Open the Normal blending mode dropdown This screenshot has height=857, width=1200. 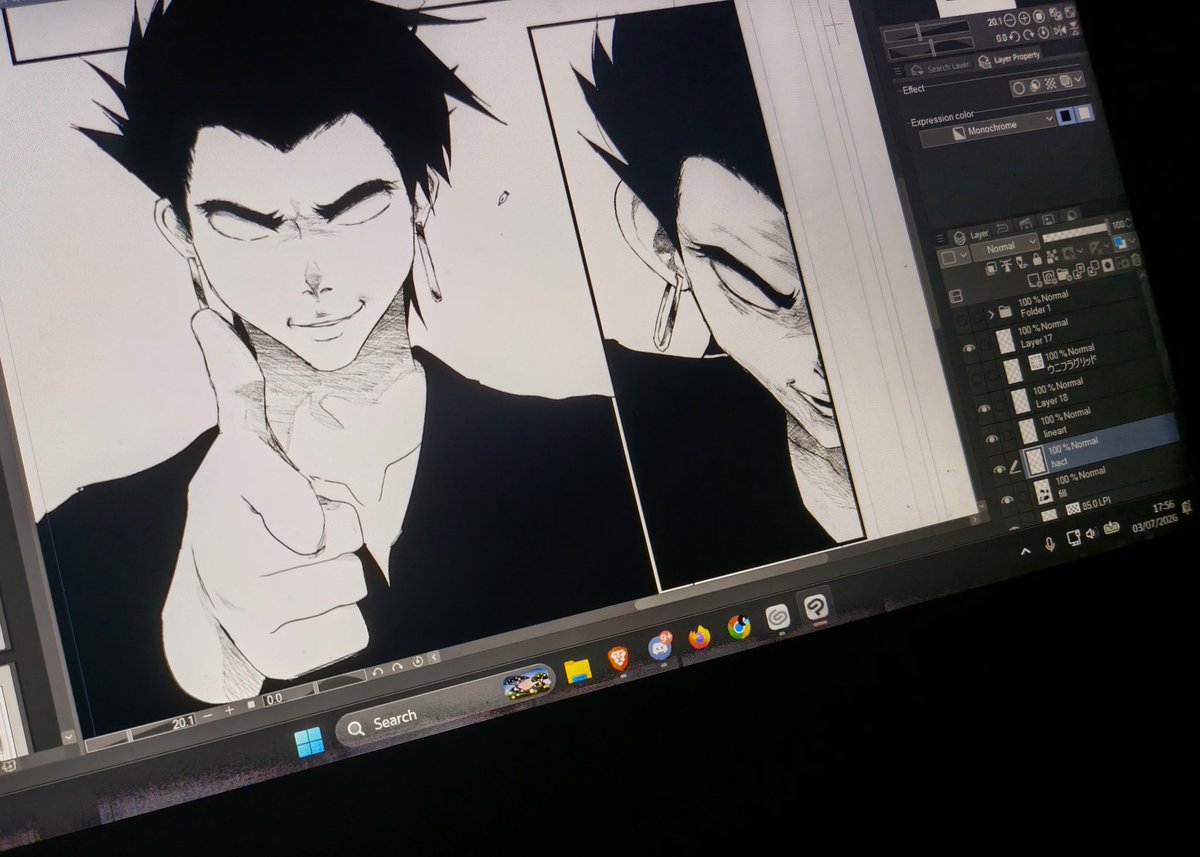pos(1005,247)
